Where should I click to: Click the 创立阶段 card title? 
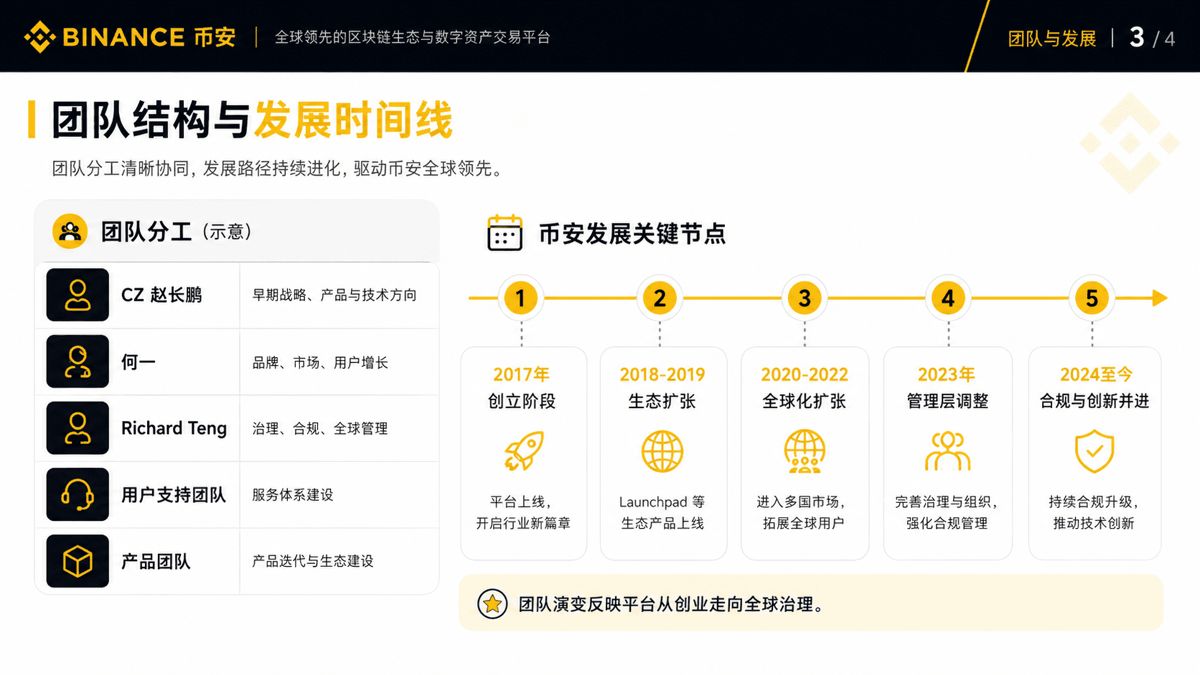click(x=522, y=401)
